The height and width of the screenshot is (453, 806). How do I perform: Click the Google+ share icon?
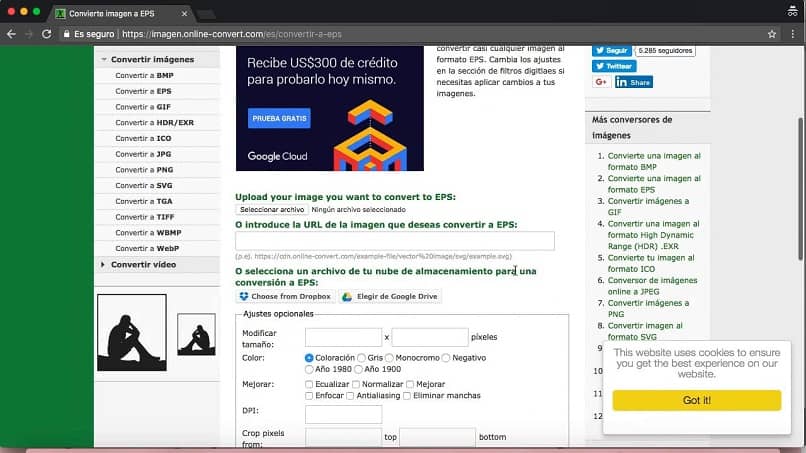pos(601,82)
